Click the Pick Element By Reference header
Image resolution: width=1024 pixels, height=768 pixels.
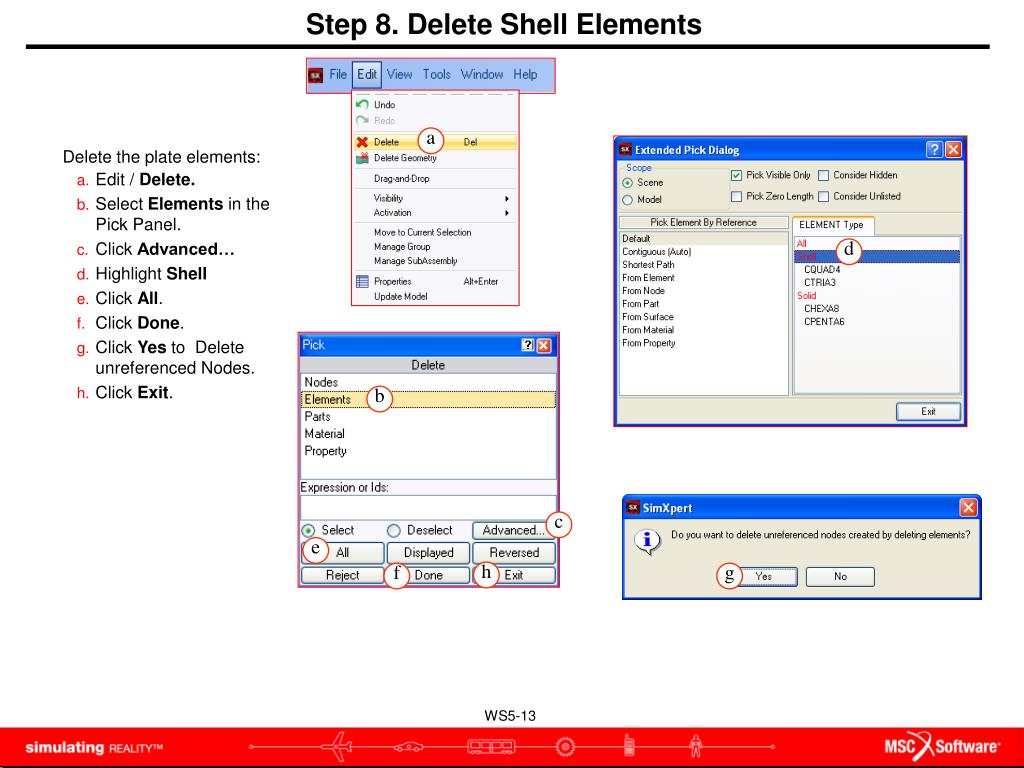(x=703, y=222)
